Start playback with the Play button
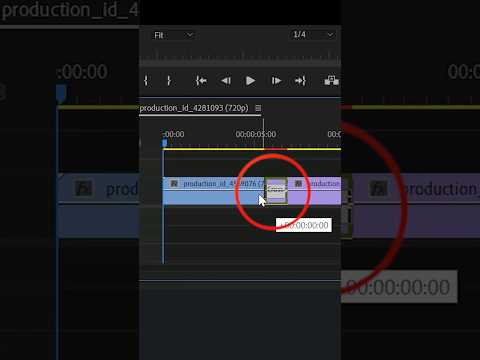The image size is (480, 360). pos(250,81)
